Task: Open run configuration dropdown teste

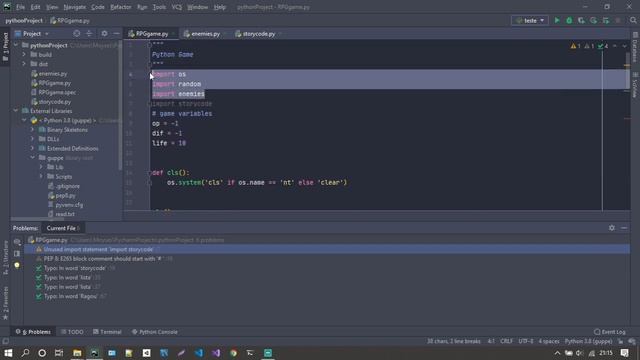Action: [x=530, y=20]
